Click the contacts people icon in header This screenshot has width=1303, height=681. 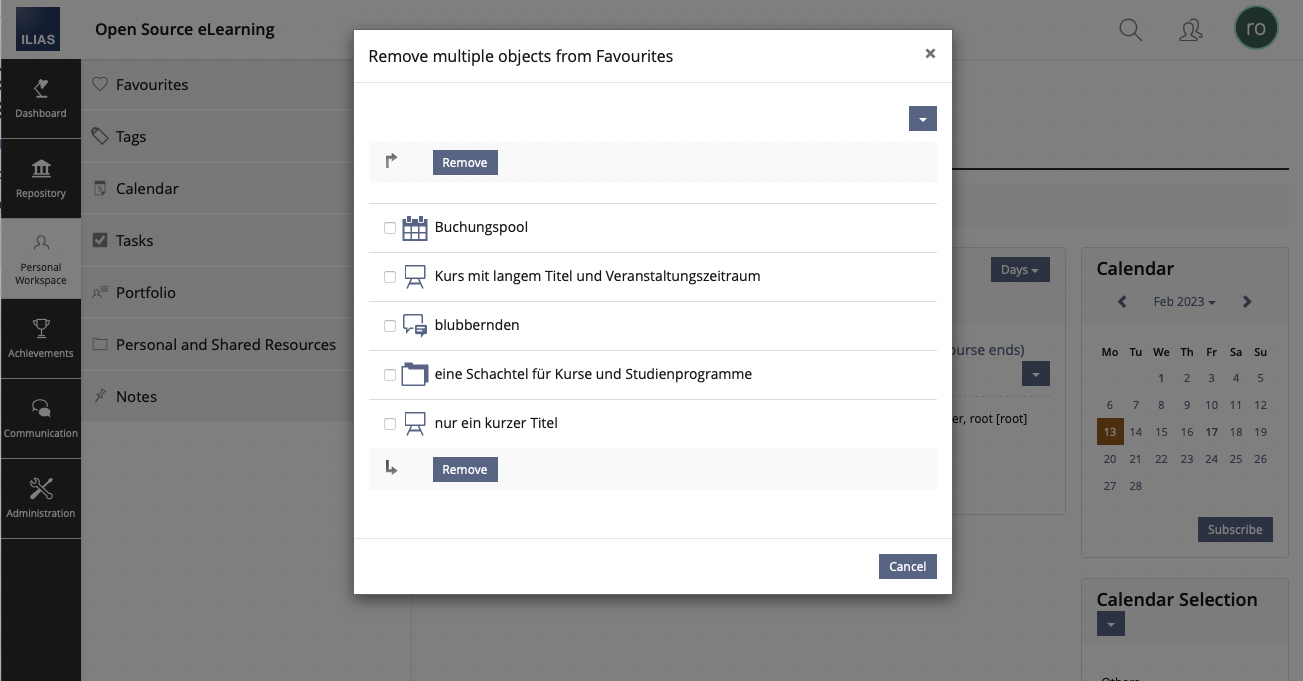pos(1190,30)
